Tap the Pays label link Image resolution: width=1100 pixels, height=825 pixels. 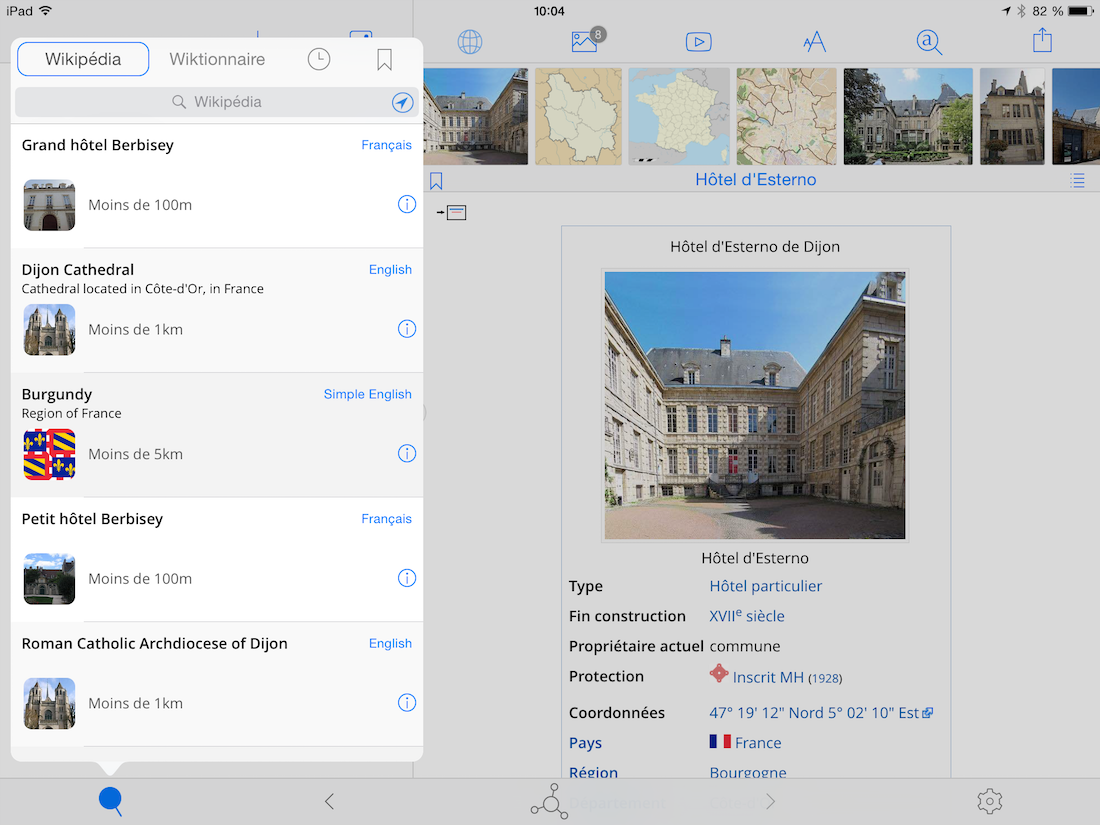click(x=585, y=743)
